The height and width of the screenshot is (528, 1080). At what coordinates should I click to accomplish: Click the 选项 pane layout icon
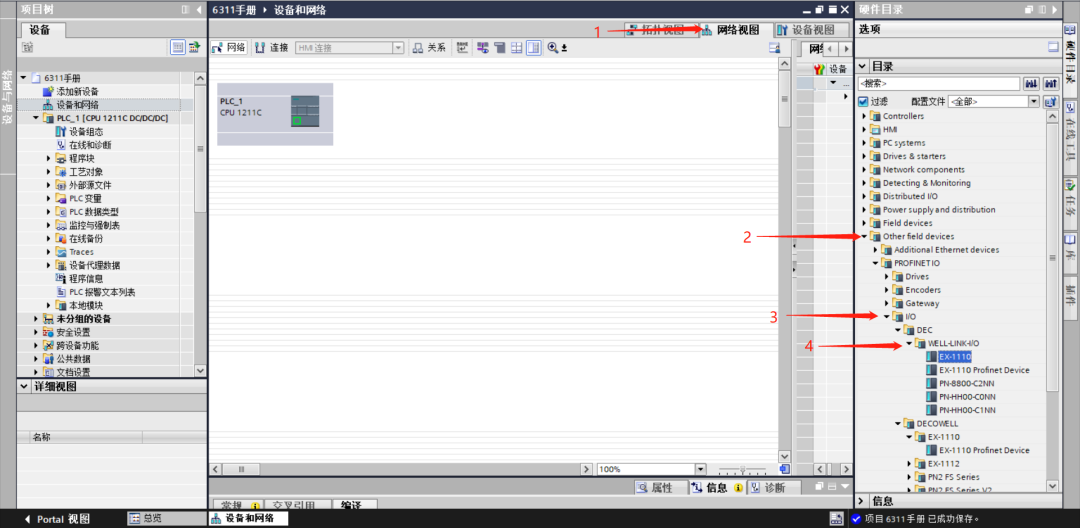click(1052, 47)
